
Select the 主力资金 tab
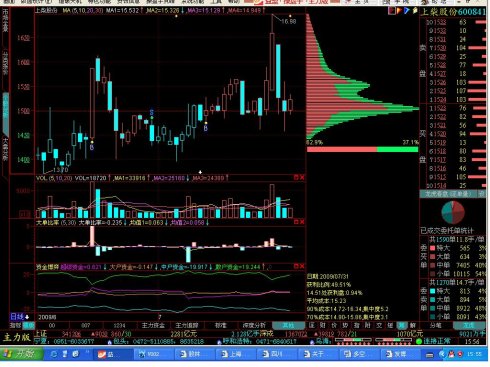pos(153,325)
